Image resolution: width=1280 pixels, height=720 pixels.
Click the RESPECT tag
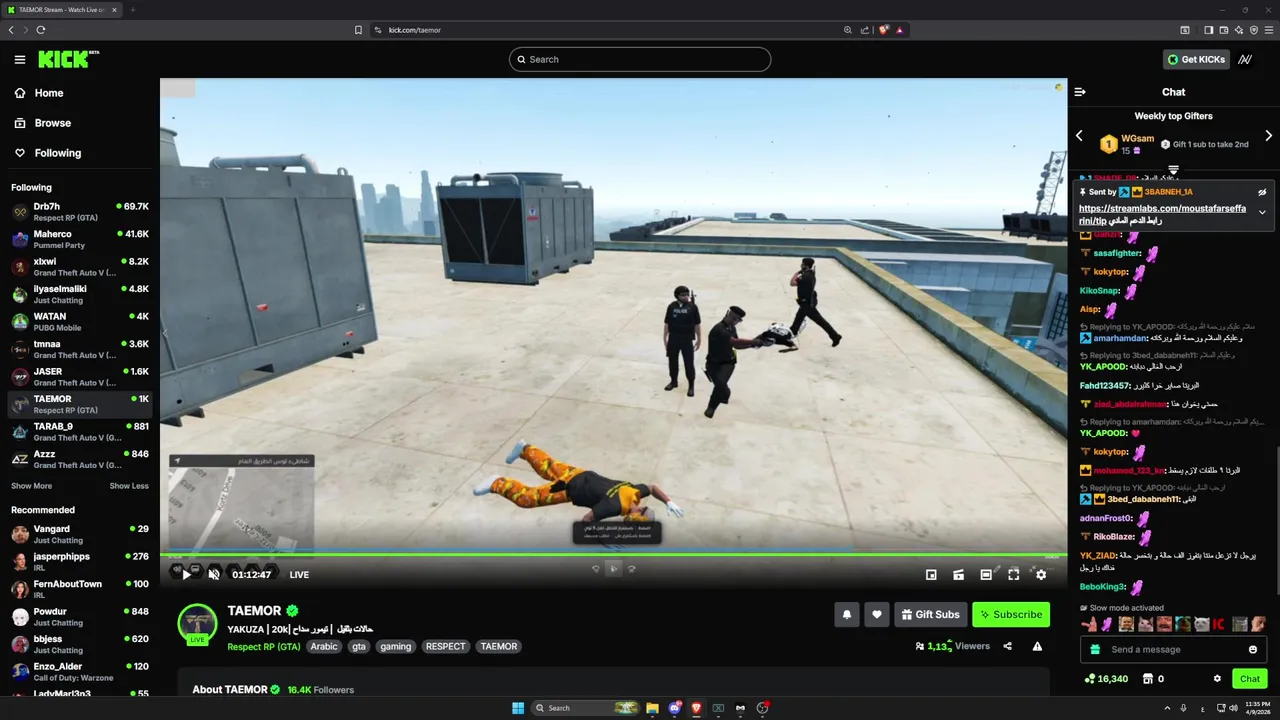coord(446,646)
